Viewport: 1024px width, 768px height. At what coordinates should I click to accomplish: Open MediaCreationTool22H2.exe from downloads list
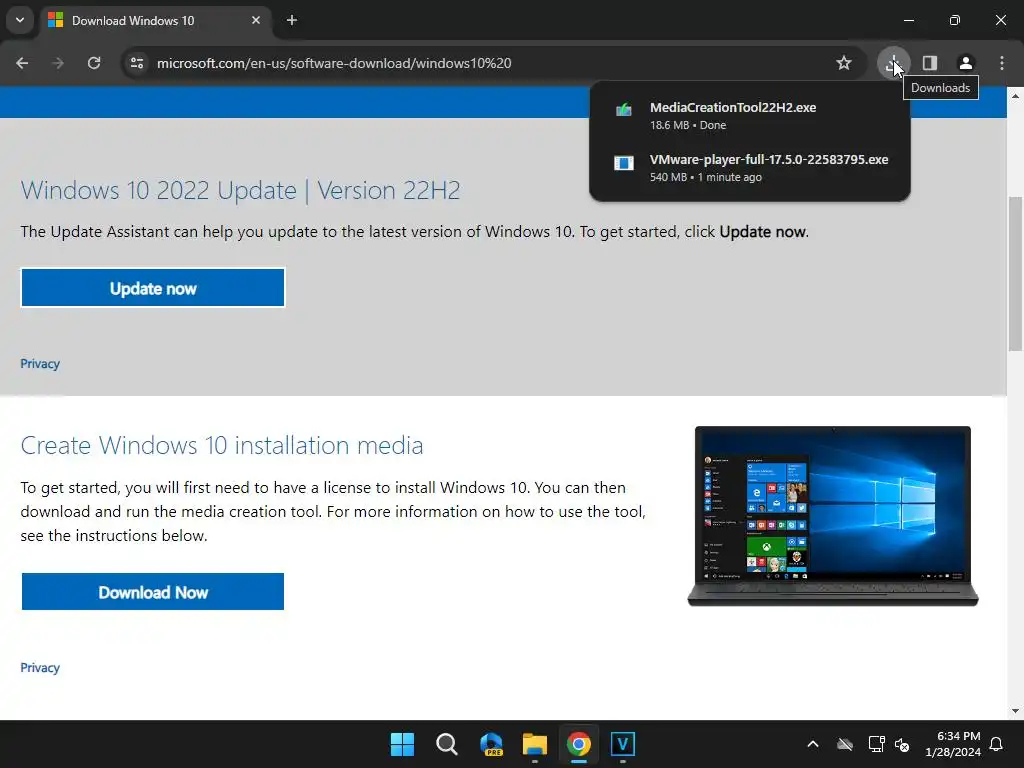(750, 116)
